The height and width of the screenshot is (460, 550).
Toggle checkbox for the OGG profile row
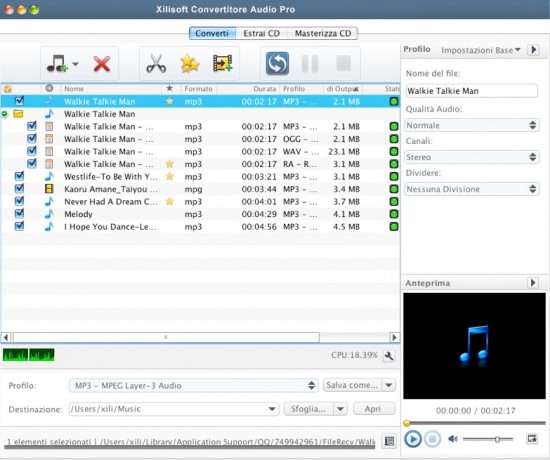pos(32,139)
